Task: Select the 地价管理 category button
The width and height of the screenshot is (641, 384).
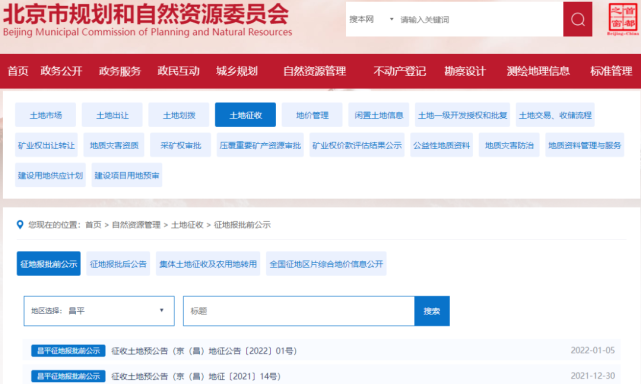Action: coord(312,115)
